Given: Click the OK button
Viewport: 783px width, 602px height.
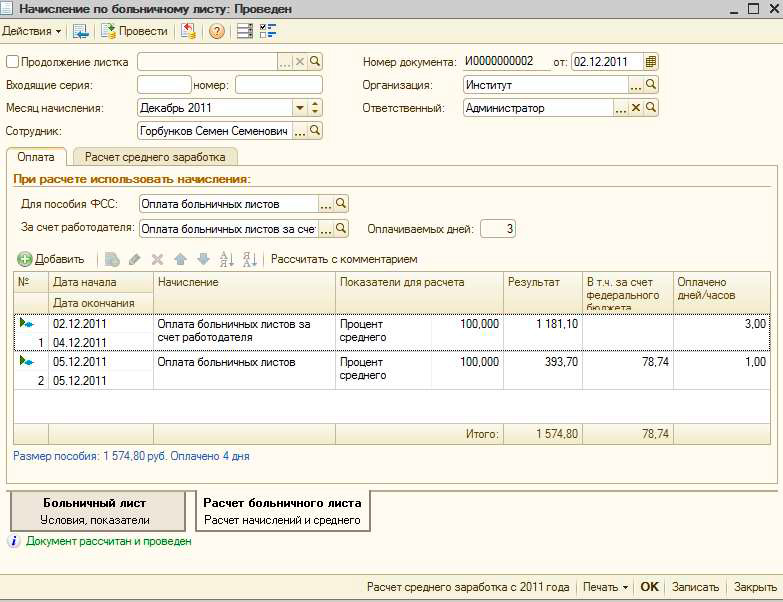Looking at the screenshot, I should tap(649, 587).
